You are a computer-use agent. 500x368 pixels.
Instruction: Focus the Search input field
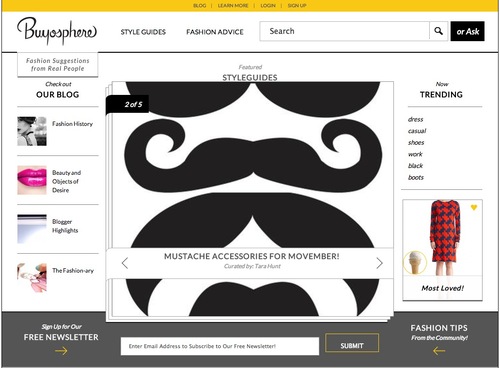344,31
